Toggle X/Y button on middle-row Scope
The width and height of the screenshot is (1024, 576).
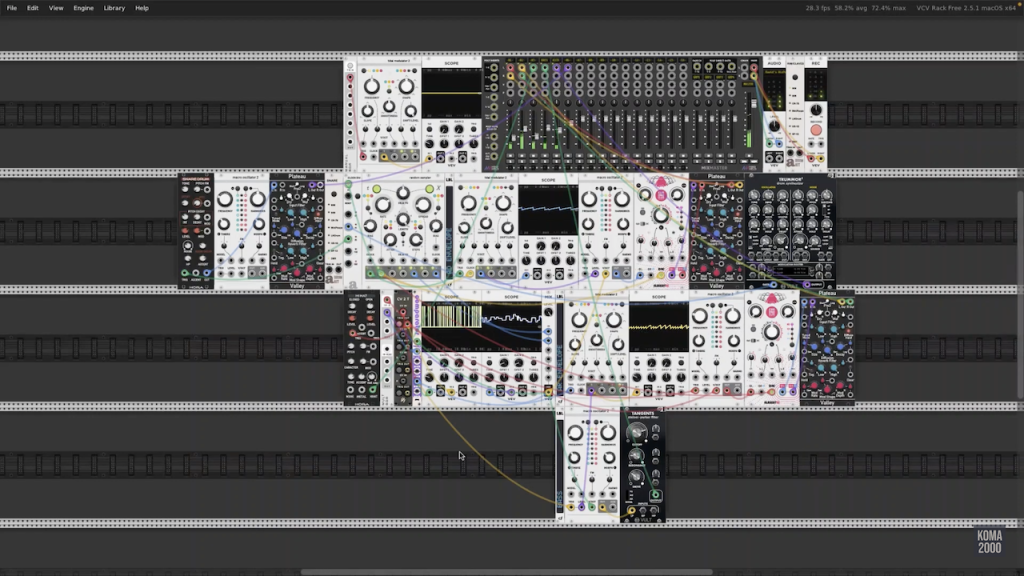pos(526,246)
